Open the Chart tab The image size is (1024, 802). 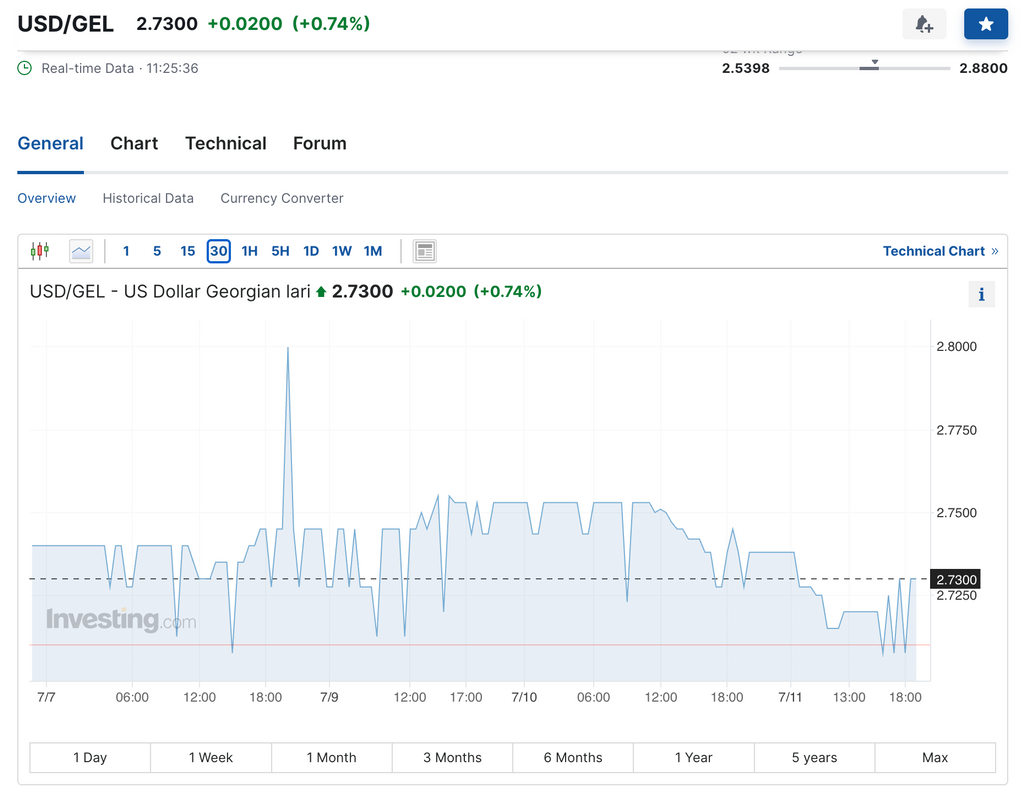click(x=134, y=143)
